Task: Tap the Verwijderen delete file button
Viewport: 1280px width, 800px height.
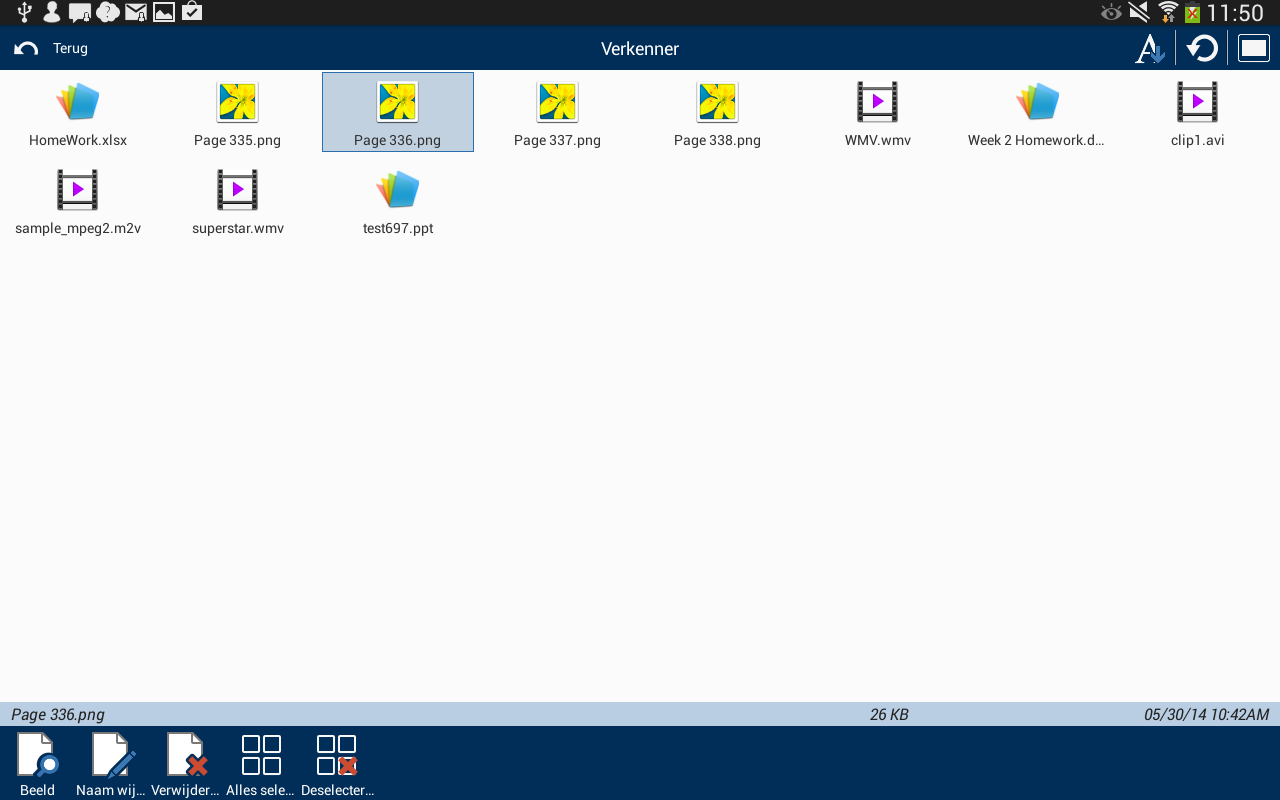Action: coord(186,764)
